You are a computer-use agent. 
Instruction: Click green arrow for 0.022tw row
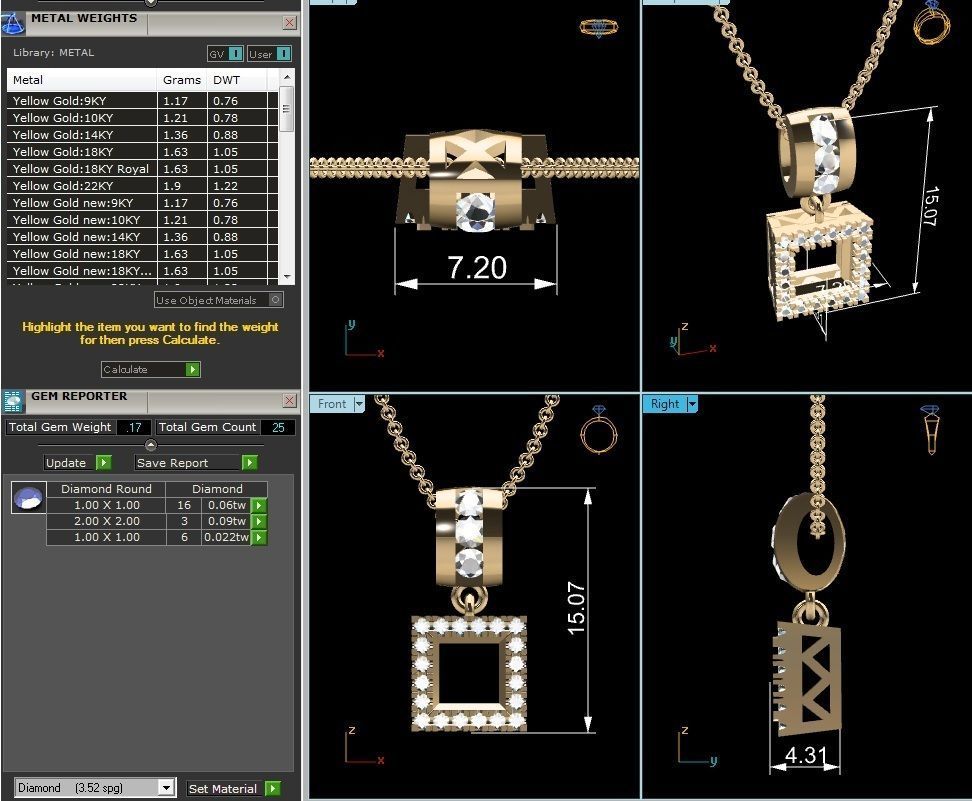[258, 538]
